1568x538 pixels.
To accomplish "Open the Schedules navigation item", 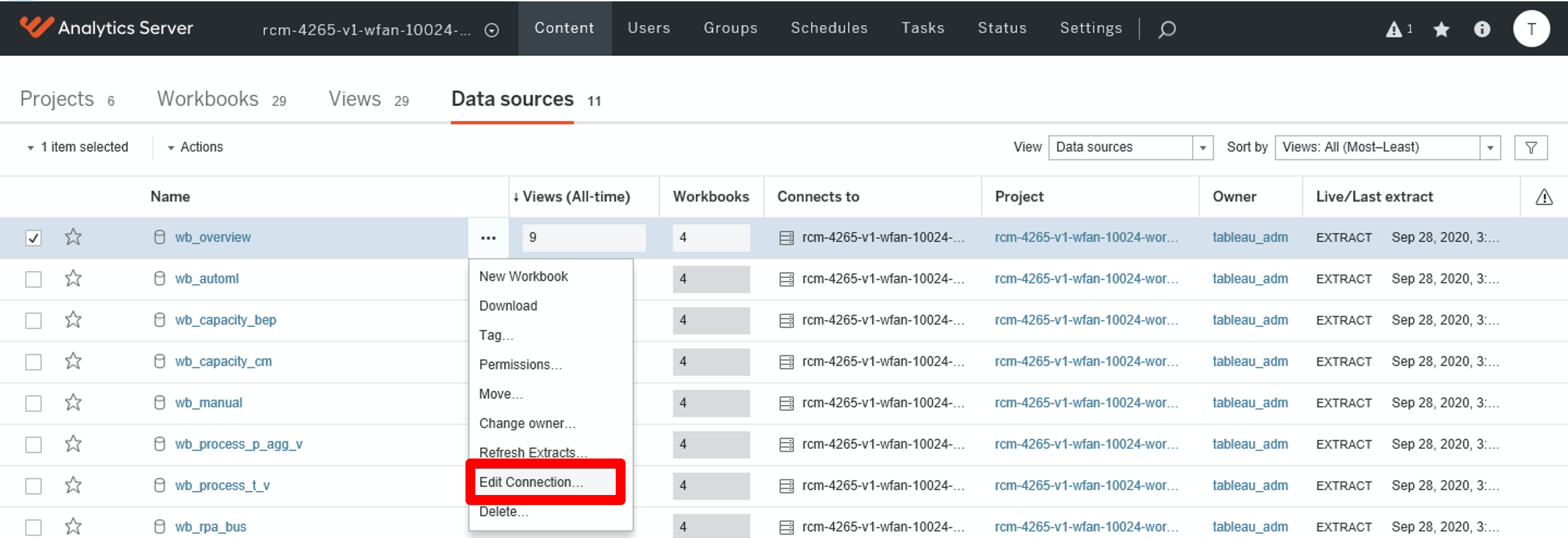I will 829,28.
